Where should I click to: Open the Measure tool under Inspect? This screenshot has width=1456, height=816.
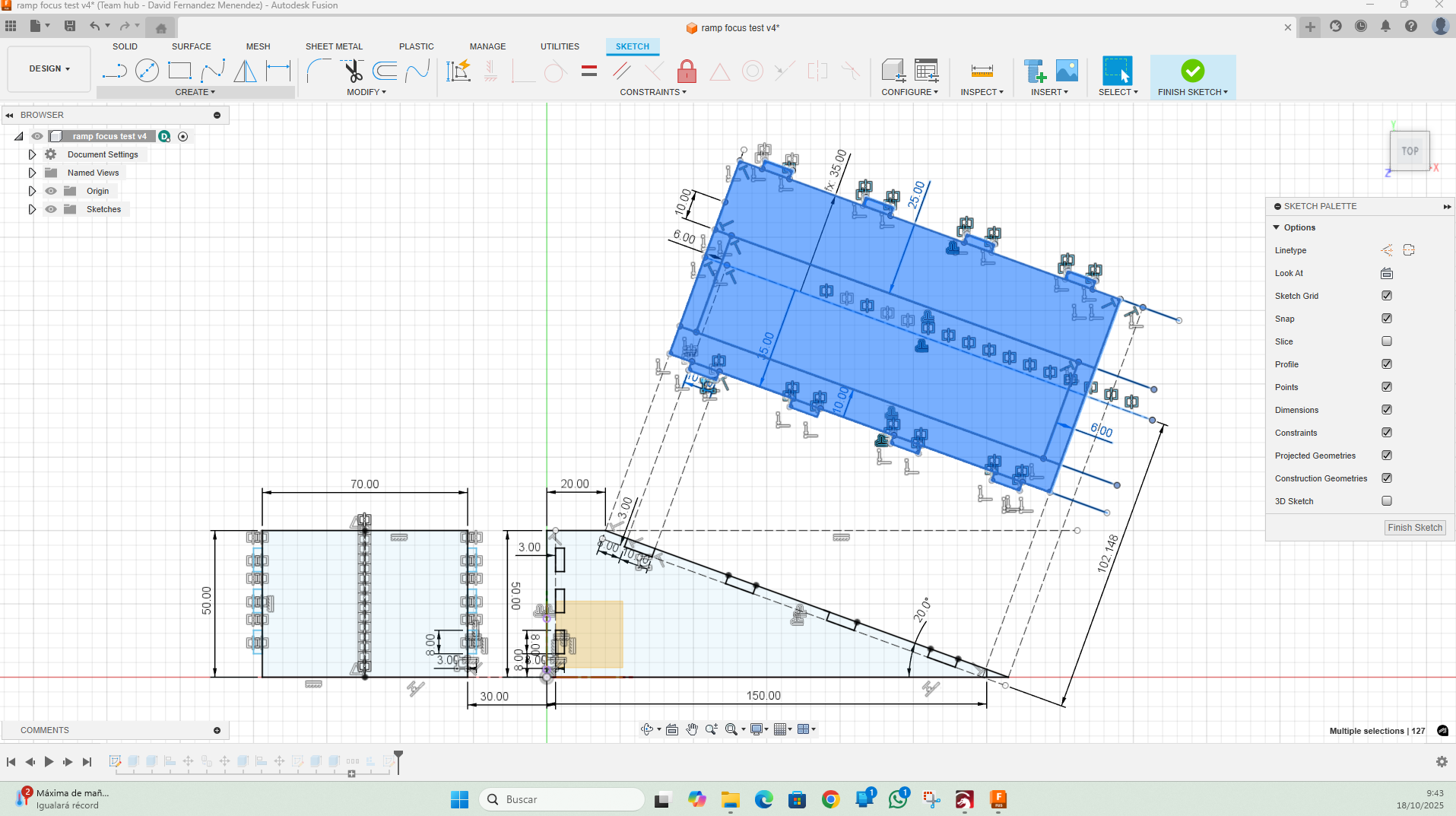pyautogui.click(x=982, y=71)
